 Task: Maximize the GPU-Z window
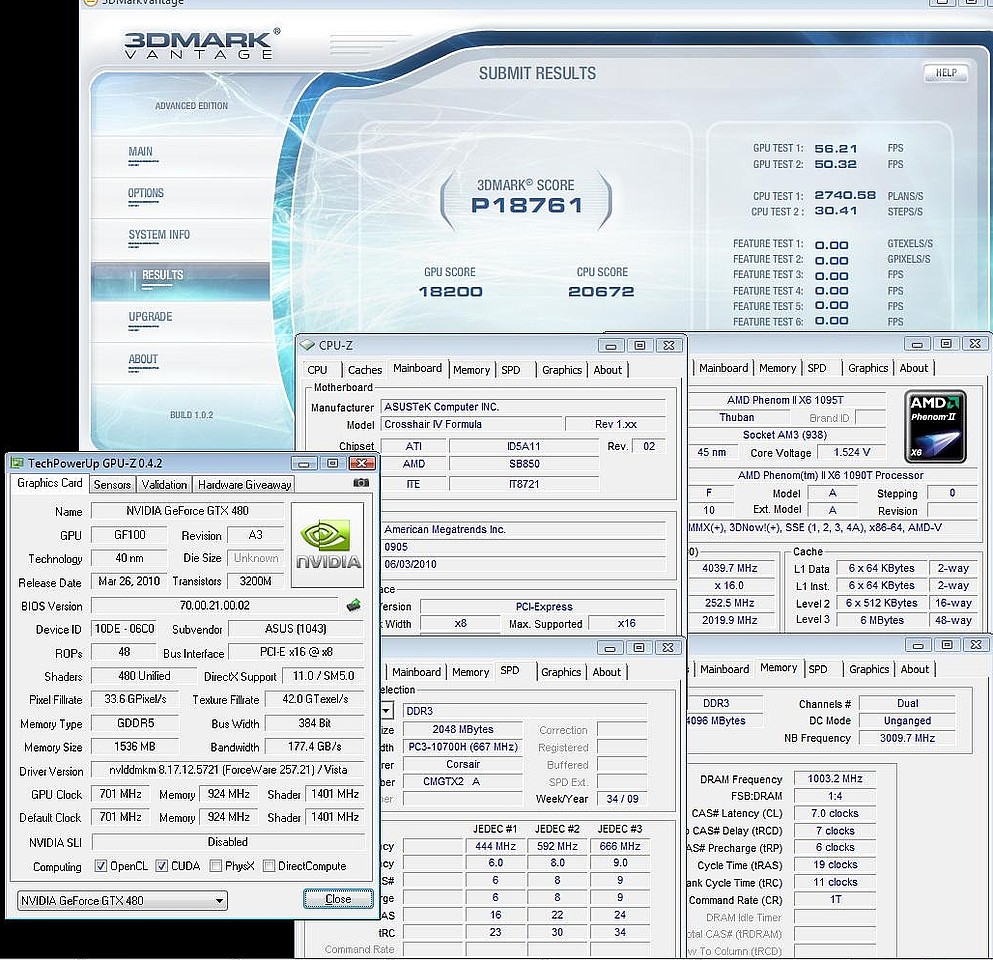[x=332, y=464]
